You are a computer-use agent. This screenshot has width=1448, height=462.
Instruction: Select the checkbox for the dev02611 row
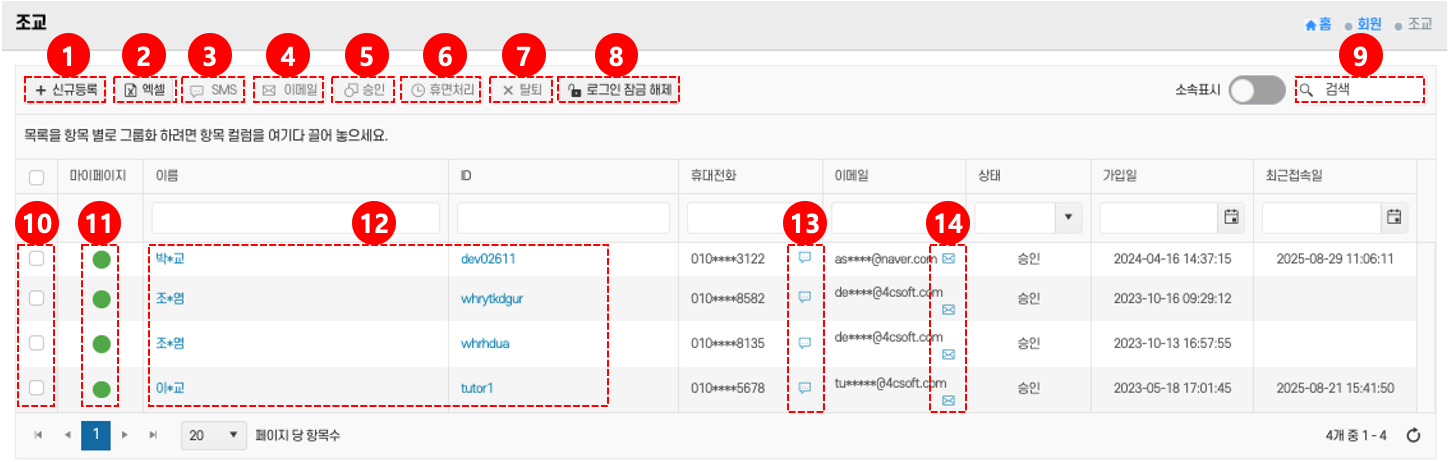tap(37, 259)
